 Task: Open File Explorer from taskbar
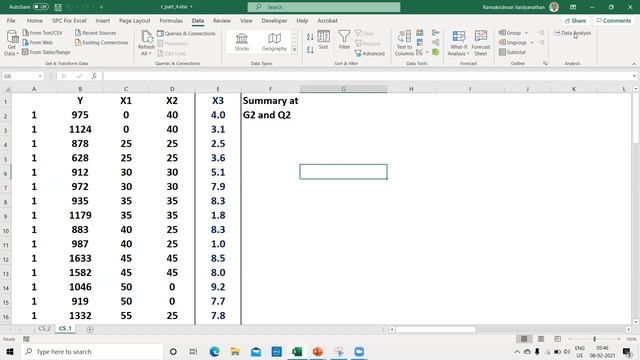tap(235, 351)
